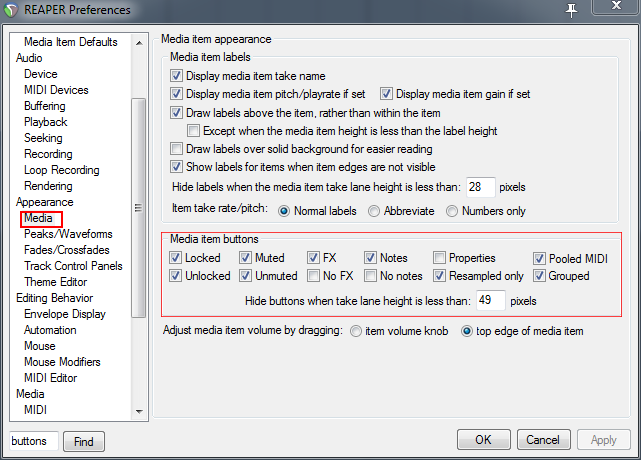Select item volume knob dragging option
Viewport: 641px width, 460px height.
click(356, 331)
